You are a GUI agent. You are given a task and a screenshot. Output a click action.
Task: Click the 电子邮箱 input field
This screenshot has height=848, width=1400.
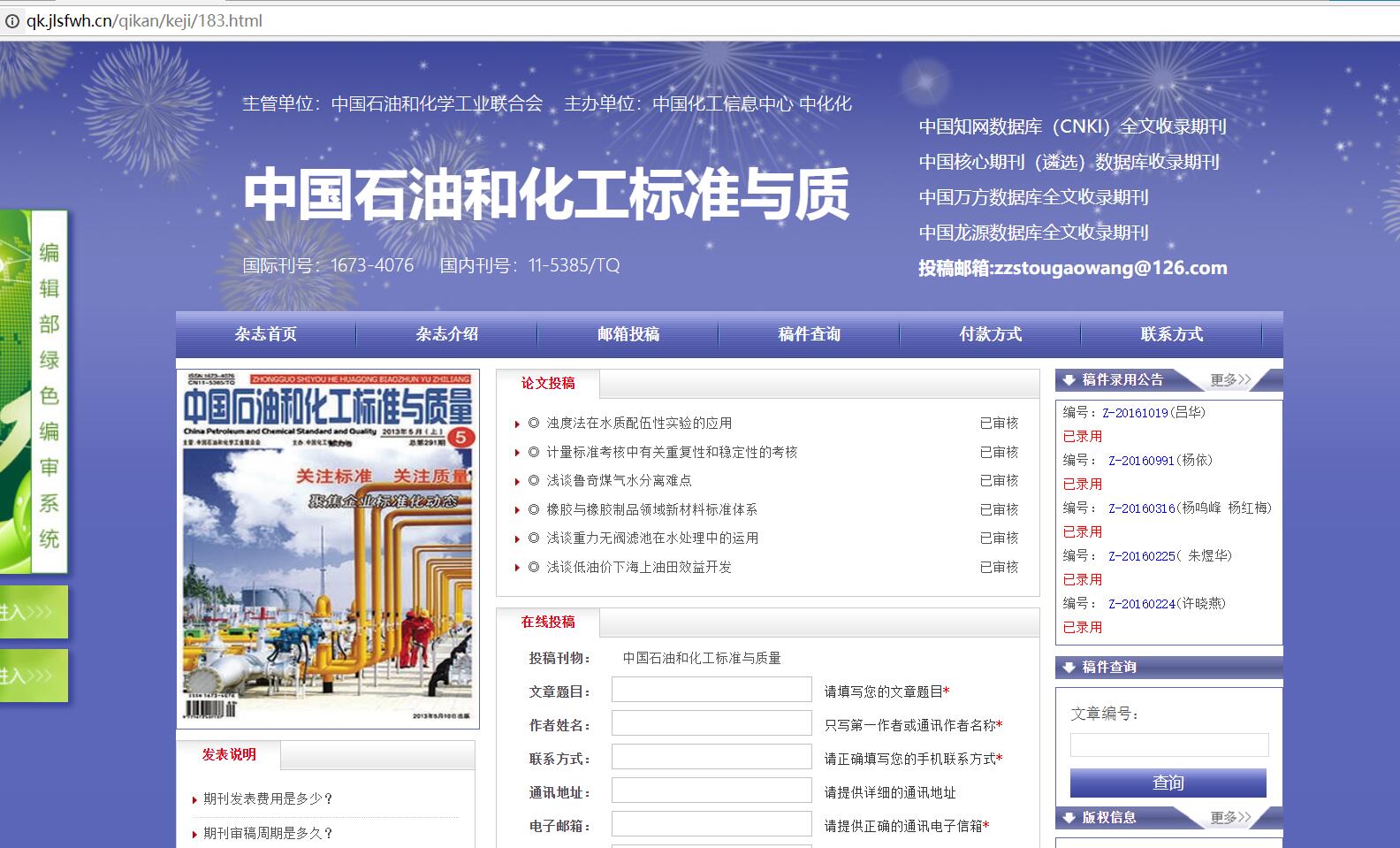click(x=711, y=824)
